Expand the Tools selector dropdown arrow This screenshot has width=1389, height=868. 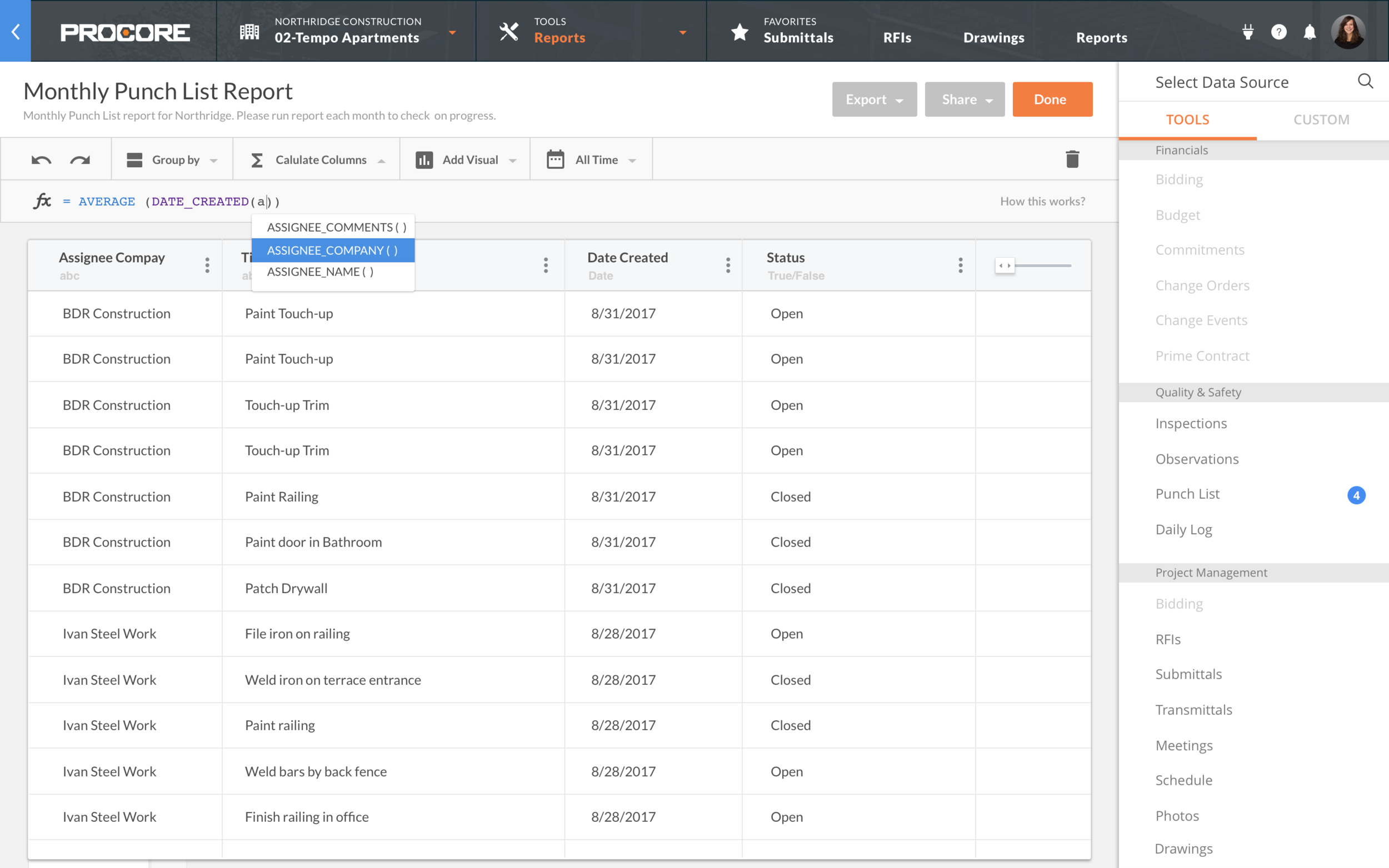pos(683,33)
